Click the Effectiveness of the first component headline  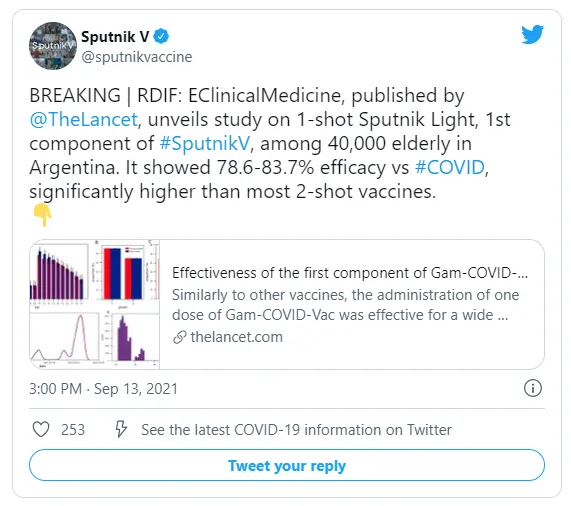[x=350, y=273]
